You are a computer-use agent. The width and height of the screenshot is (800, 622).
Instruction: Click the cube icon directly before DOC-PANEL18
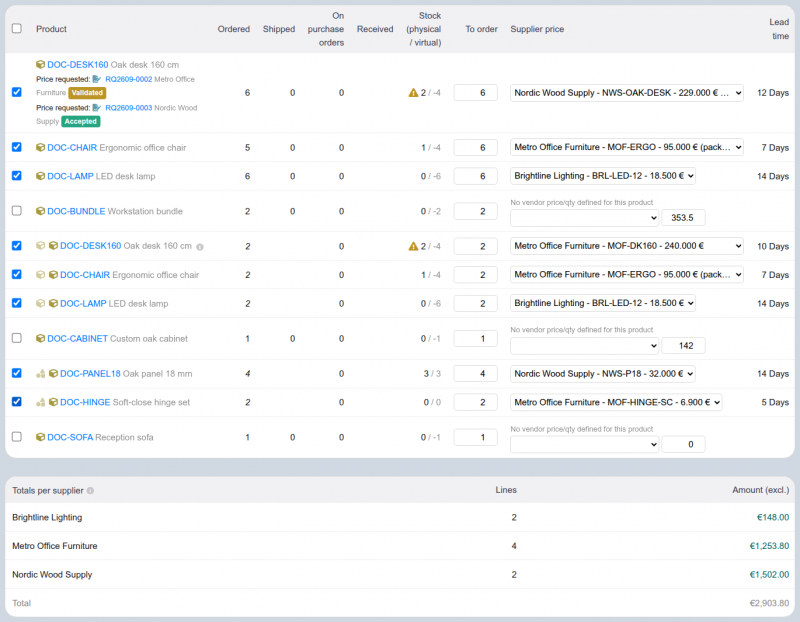[x=53, y=374]
